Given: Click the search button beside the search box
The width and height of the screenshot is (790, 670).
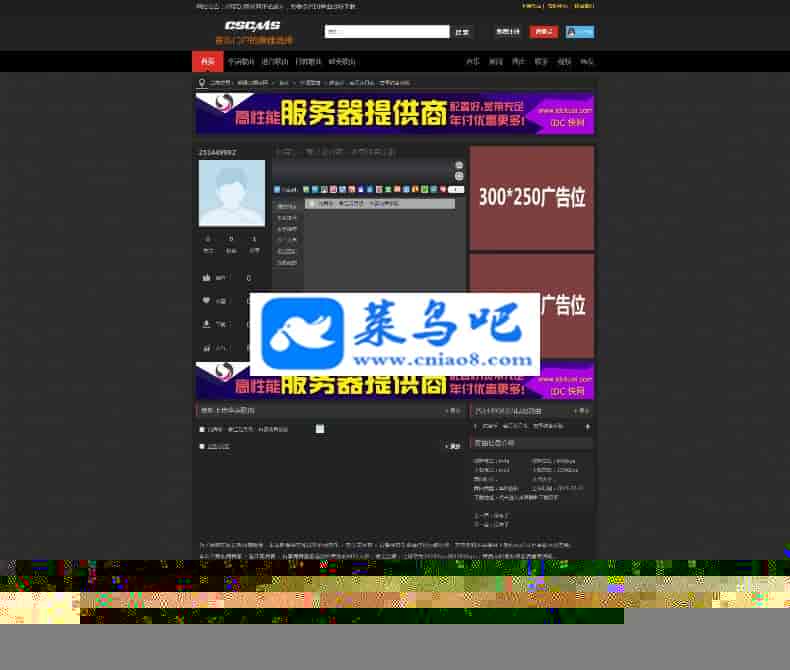Looking at the screenshot, I should point(462,32).
